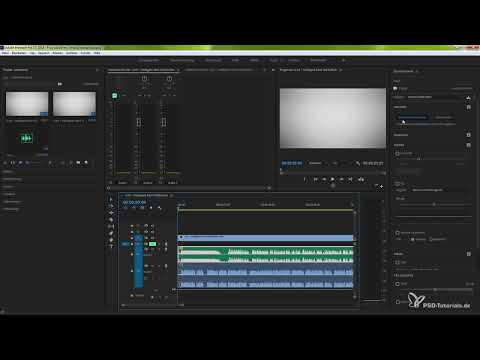Step forward one frame in Program monitor
The width and height of the screenshot is (480, 360).
tap(341, 179)
